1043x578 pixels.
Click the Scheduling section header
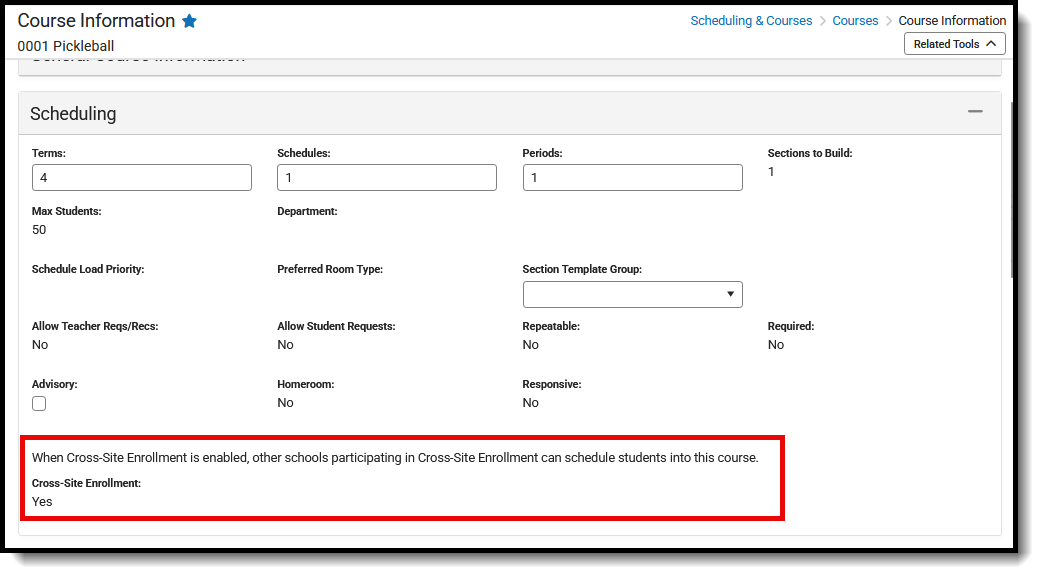pyautogui.click(x=73, y=113)
